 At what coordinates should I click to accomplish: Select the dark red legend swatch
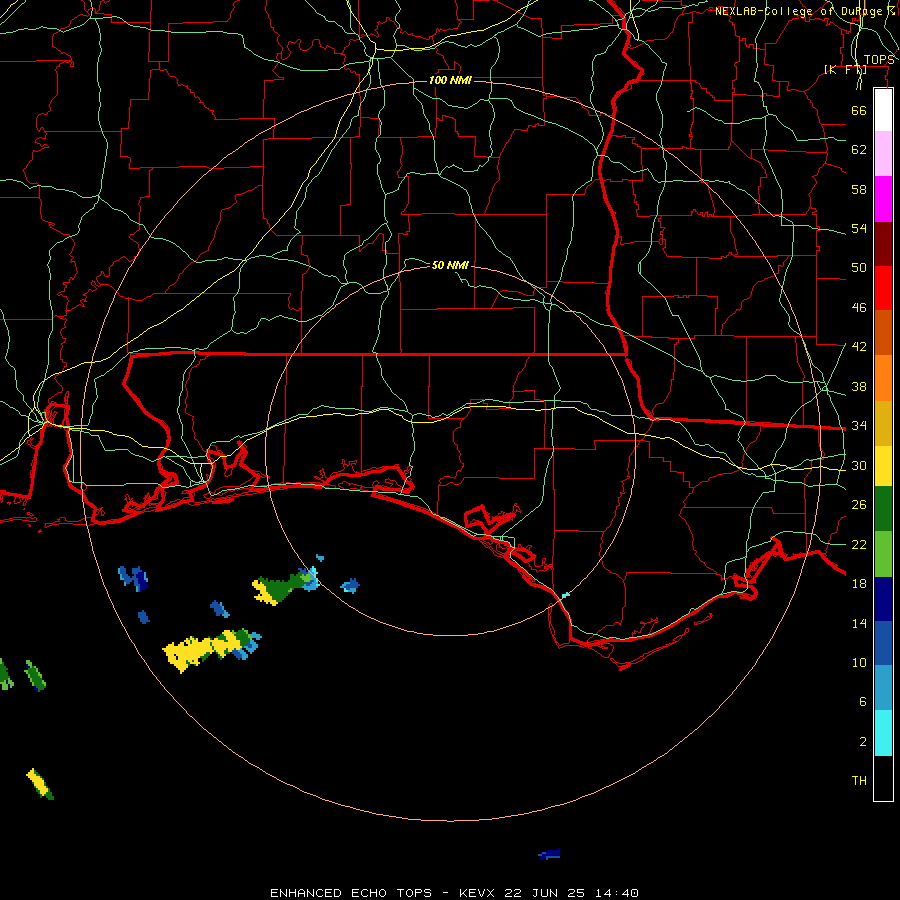tap(883, 243)
